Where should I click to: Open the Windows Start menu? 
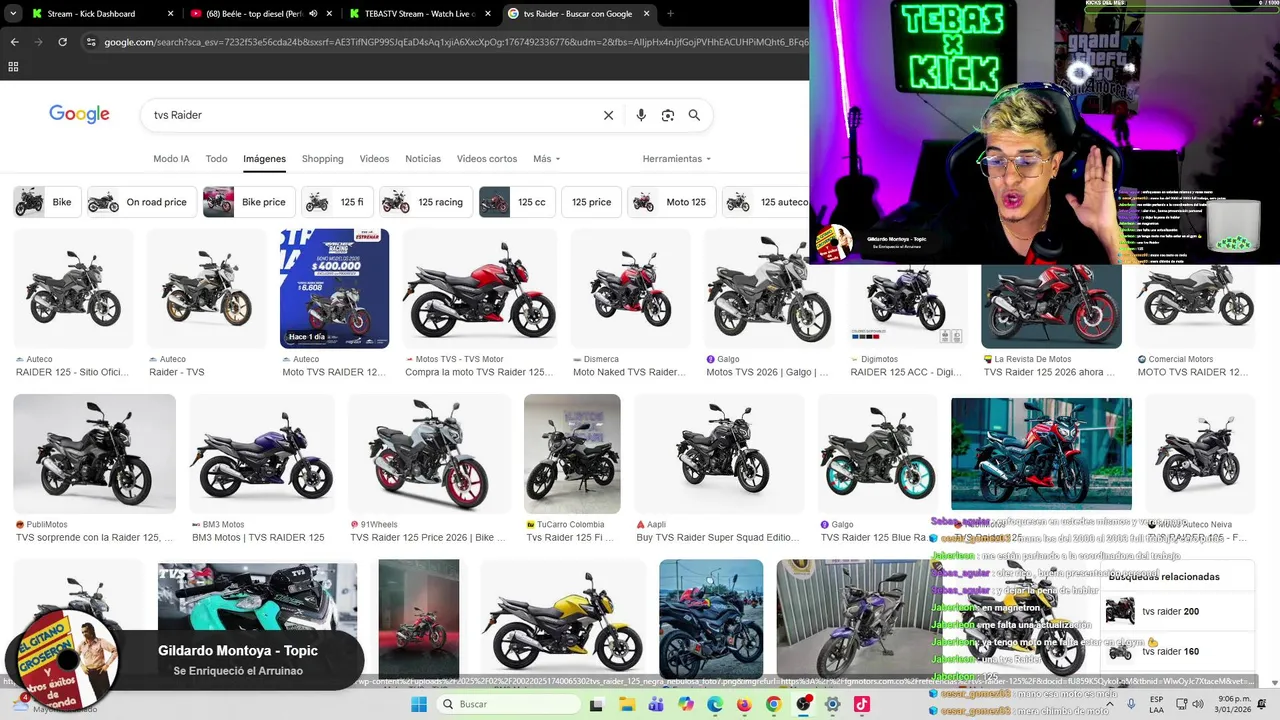420,704
